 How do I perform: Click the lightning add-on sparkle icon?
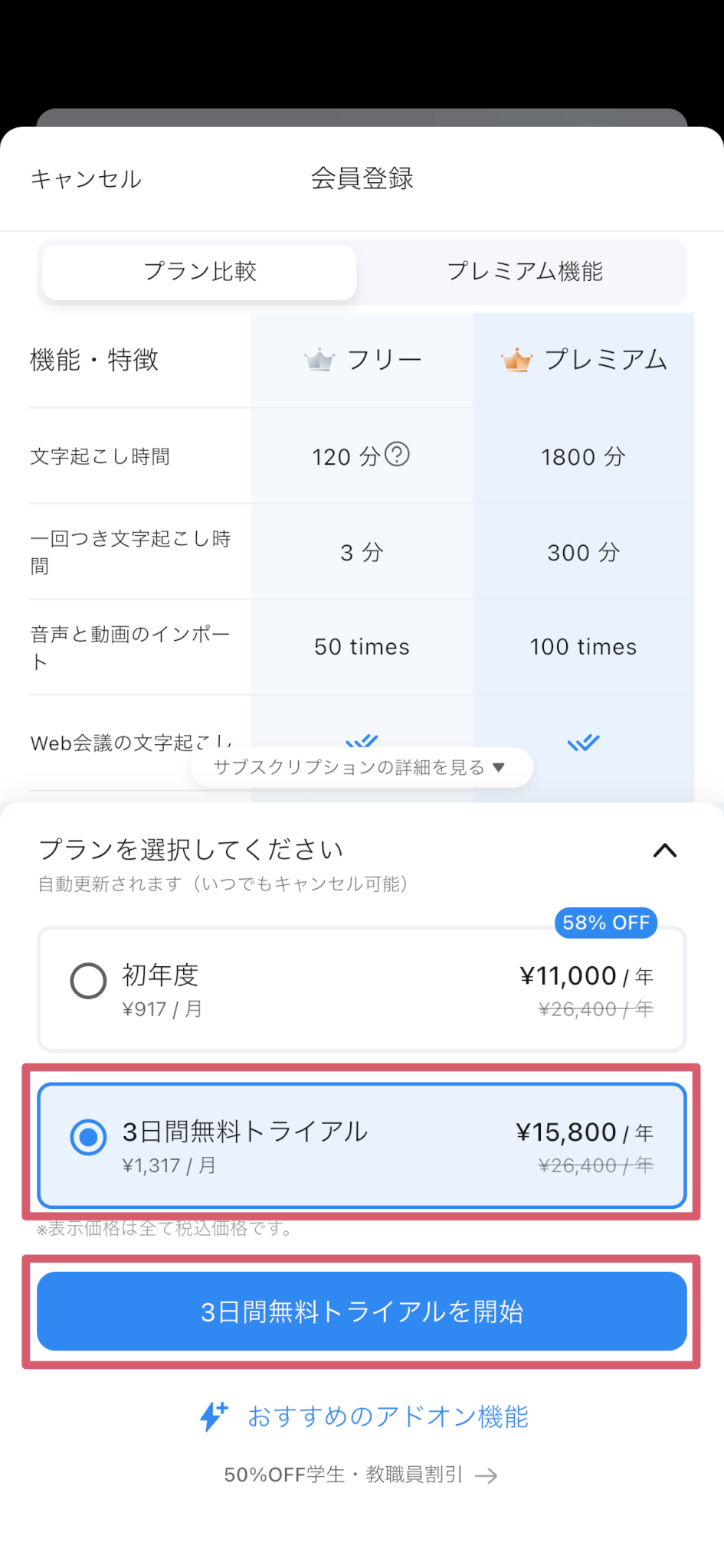pos(213,1416)
